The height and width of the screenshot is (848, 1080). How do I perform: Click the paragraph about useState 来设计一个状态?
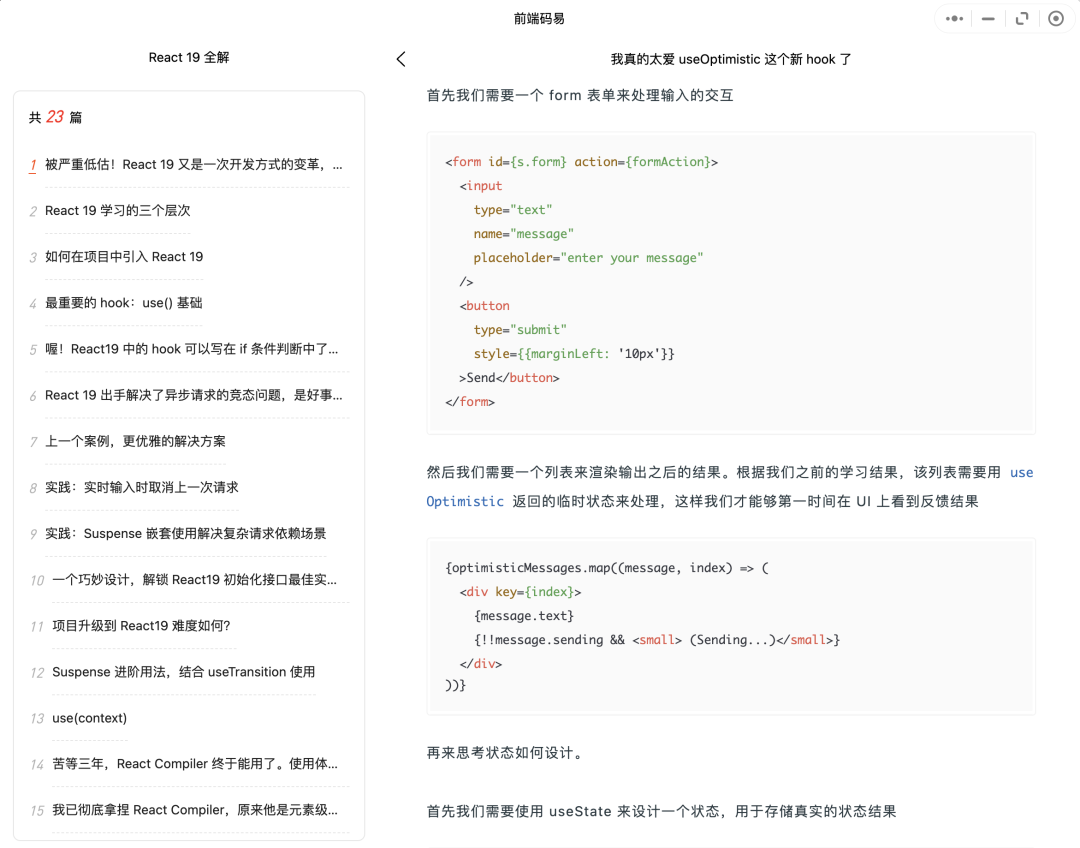[x=661, y=811]
